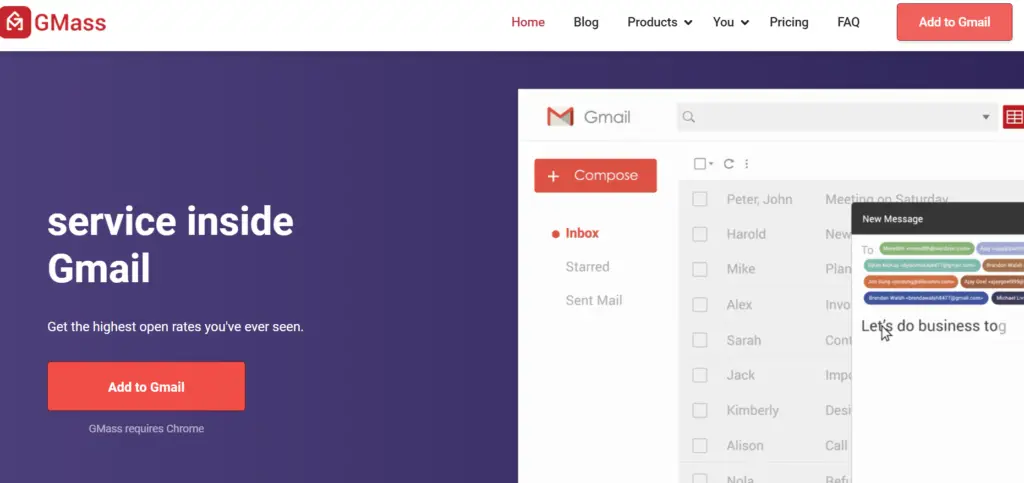1024x483 pixels.
Task: Toggle the select-all checkbox above inbox
Action: click(x=700, y=164)
